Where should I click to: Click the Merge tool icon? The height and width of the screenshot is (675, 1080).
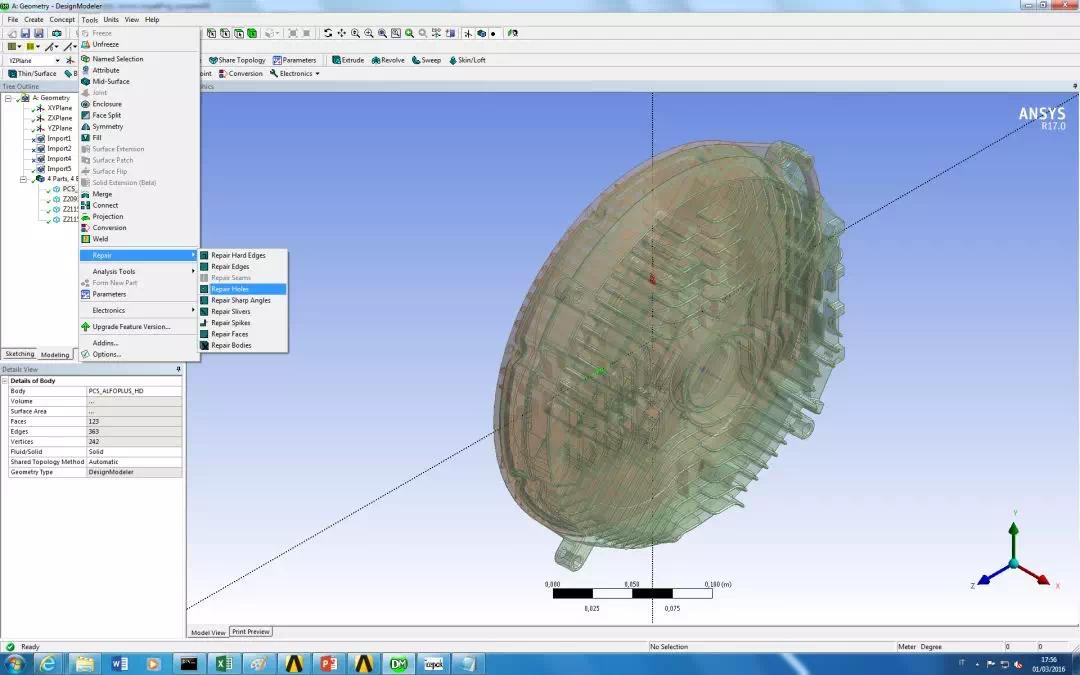[x=85, y=194]
